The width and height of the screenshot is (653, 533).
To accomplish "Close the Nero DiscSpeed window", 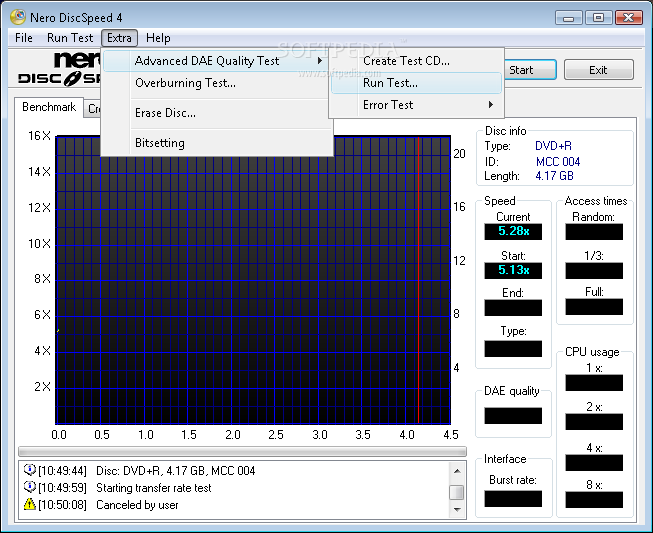I will [629, 18].
